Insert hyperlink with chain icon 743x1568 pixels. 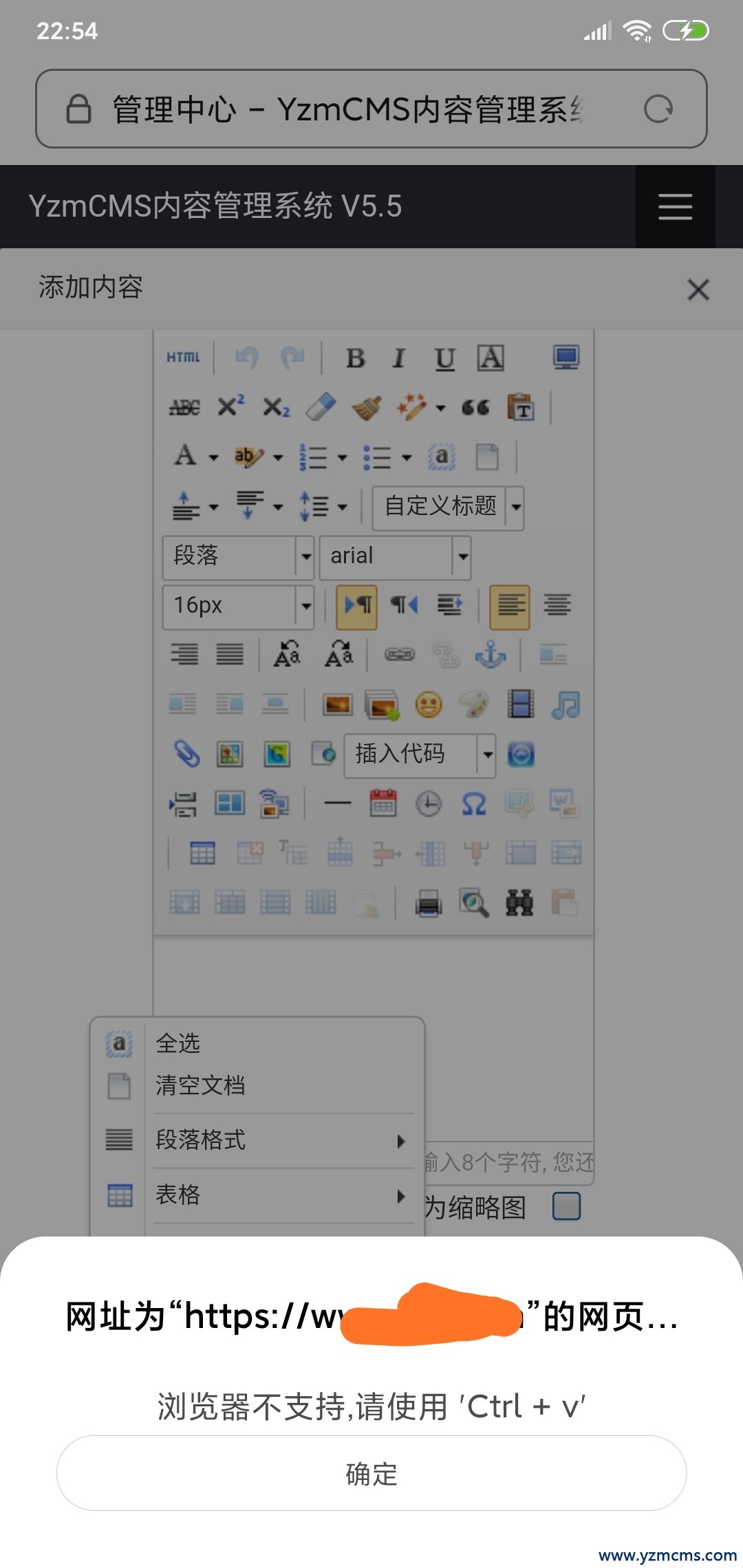[400, 654]
